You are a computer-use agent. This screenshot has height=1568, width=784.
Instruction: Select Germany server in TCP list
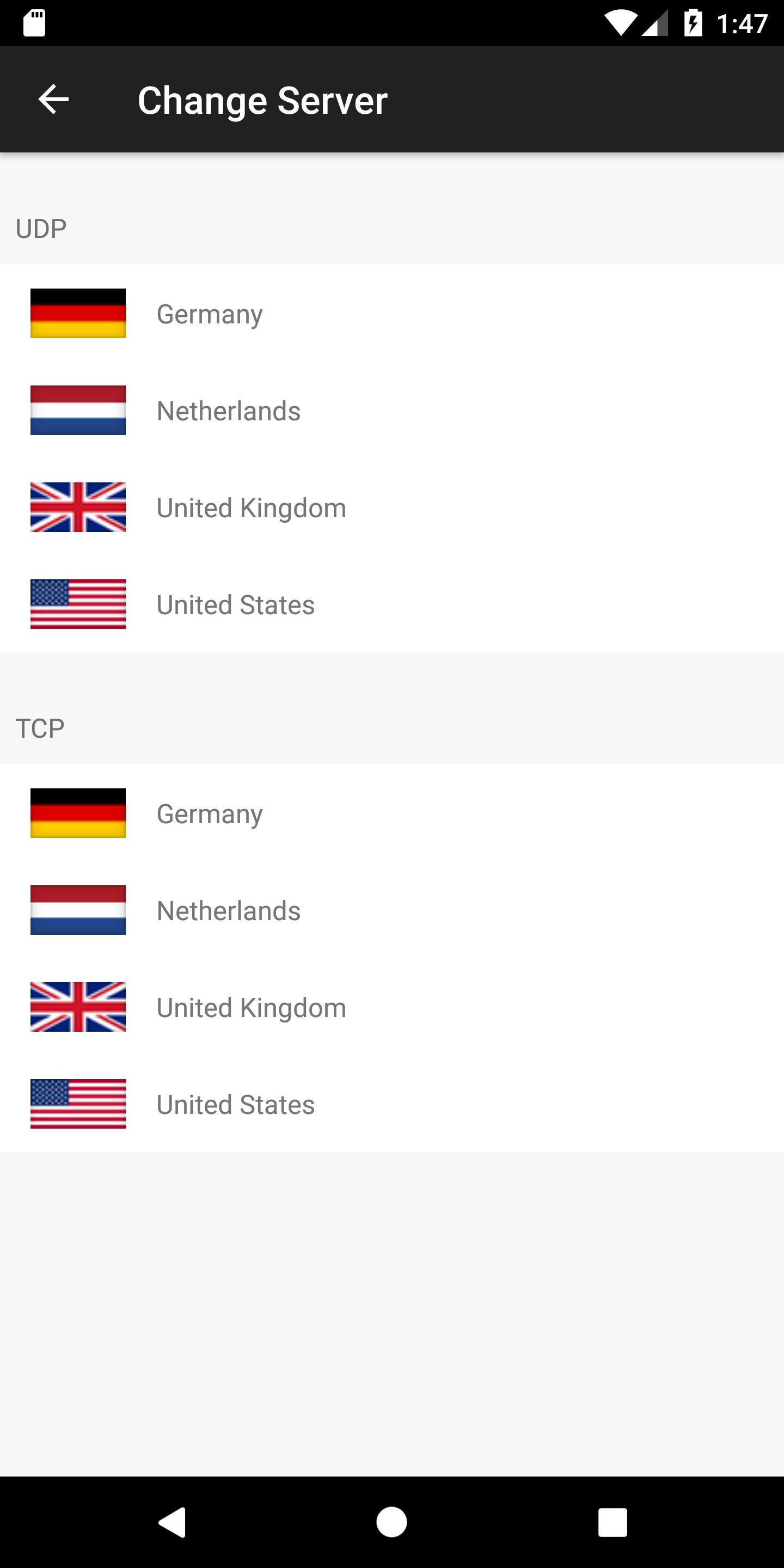(210, 814)
